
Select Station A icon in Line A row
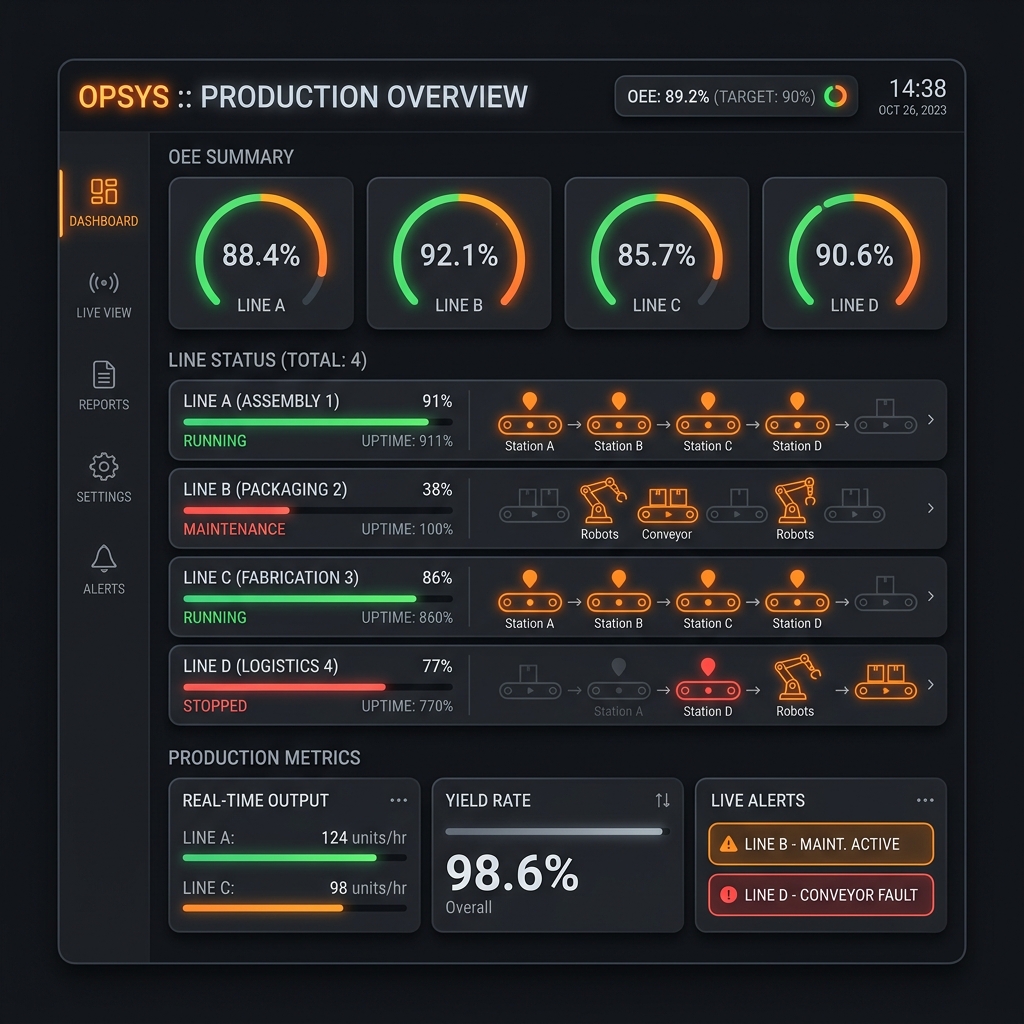click(x=530, y=415)
